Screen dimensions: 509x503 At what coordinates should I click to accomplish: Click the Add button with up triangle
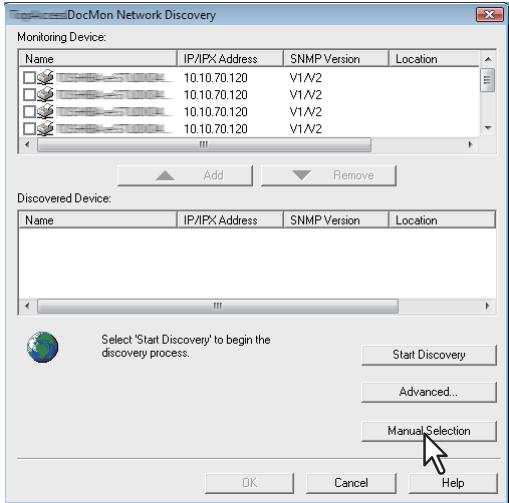pyautogui.click(x=185, y=175)
